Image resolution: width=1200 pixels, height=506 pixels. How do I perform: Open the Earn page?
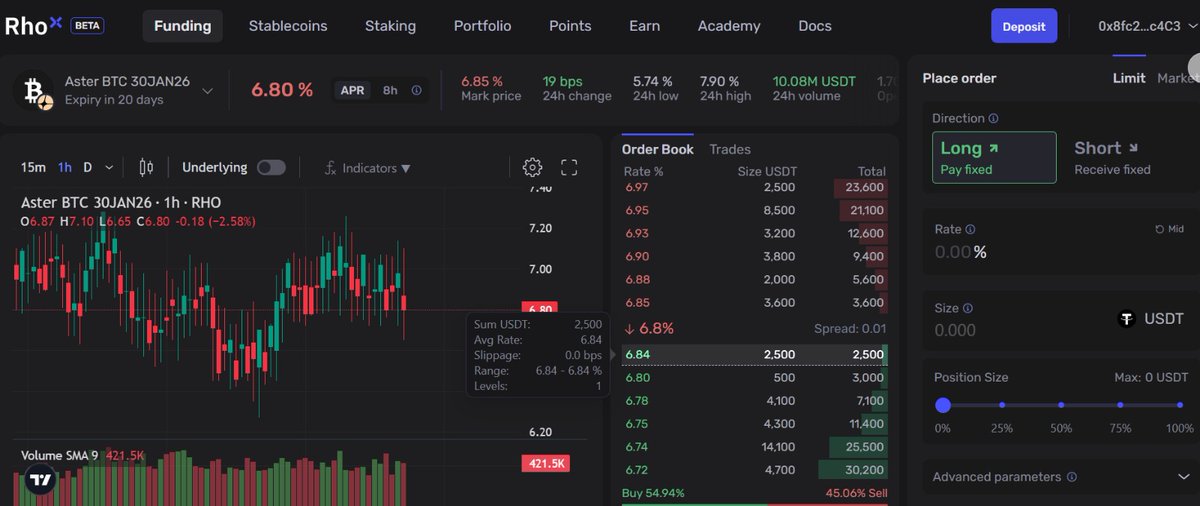(x=644, y=26)
